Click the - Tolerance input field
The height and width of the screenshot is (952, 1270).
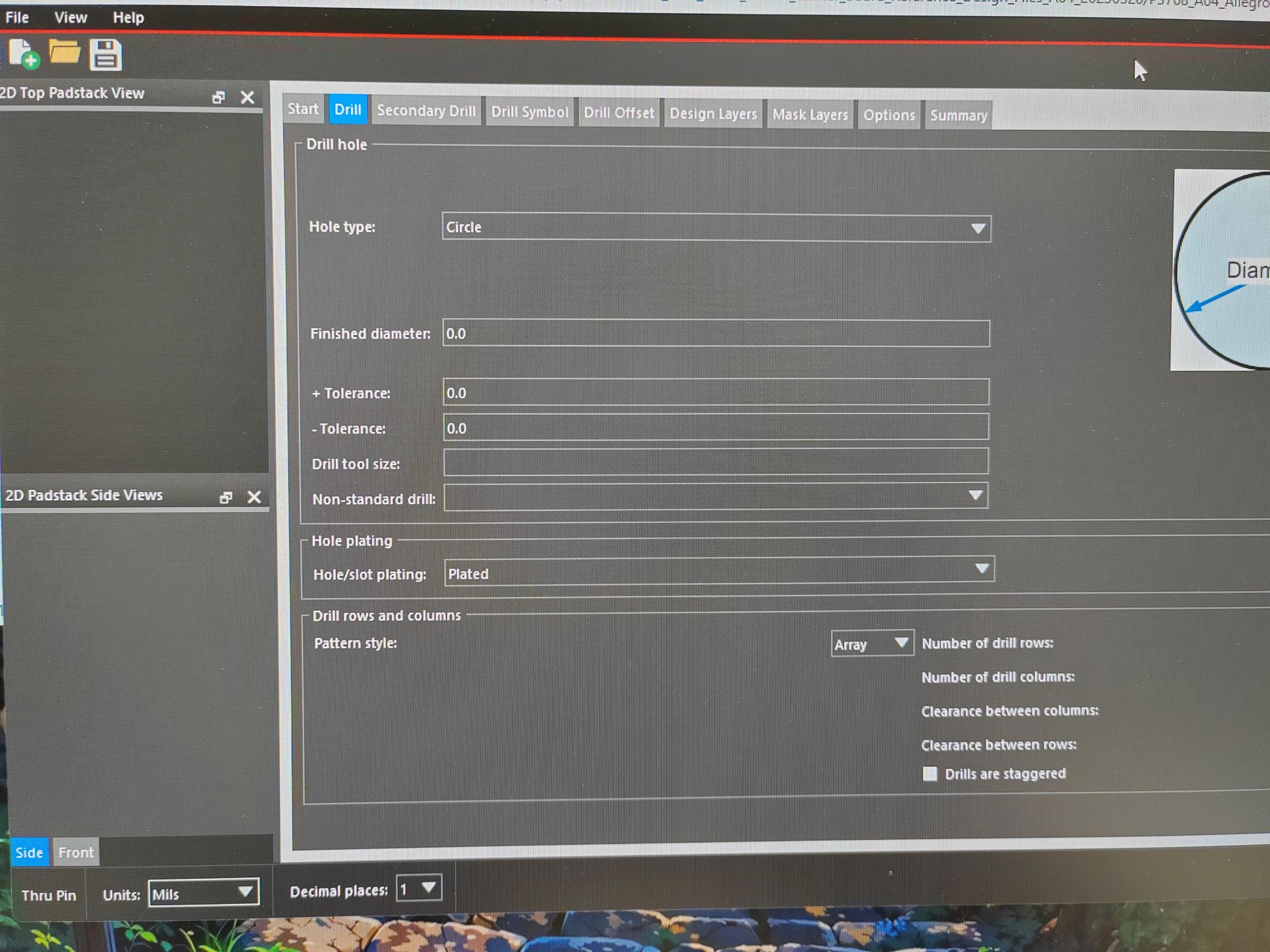pyautogui.click(x=716, y=427)
